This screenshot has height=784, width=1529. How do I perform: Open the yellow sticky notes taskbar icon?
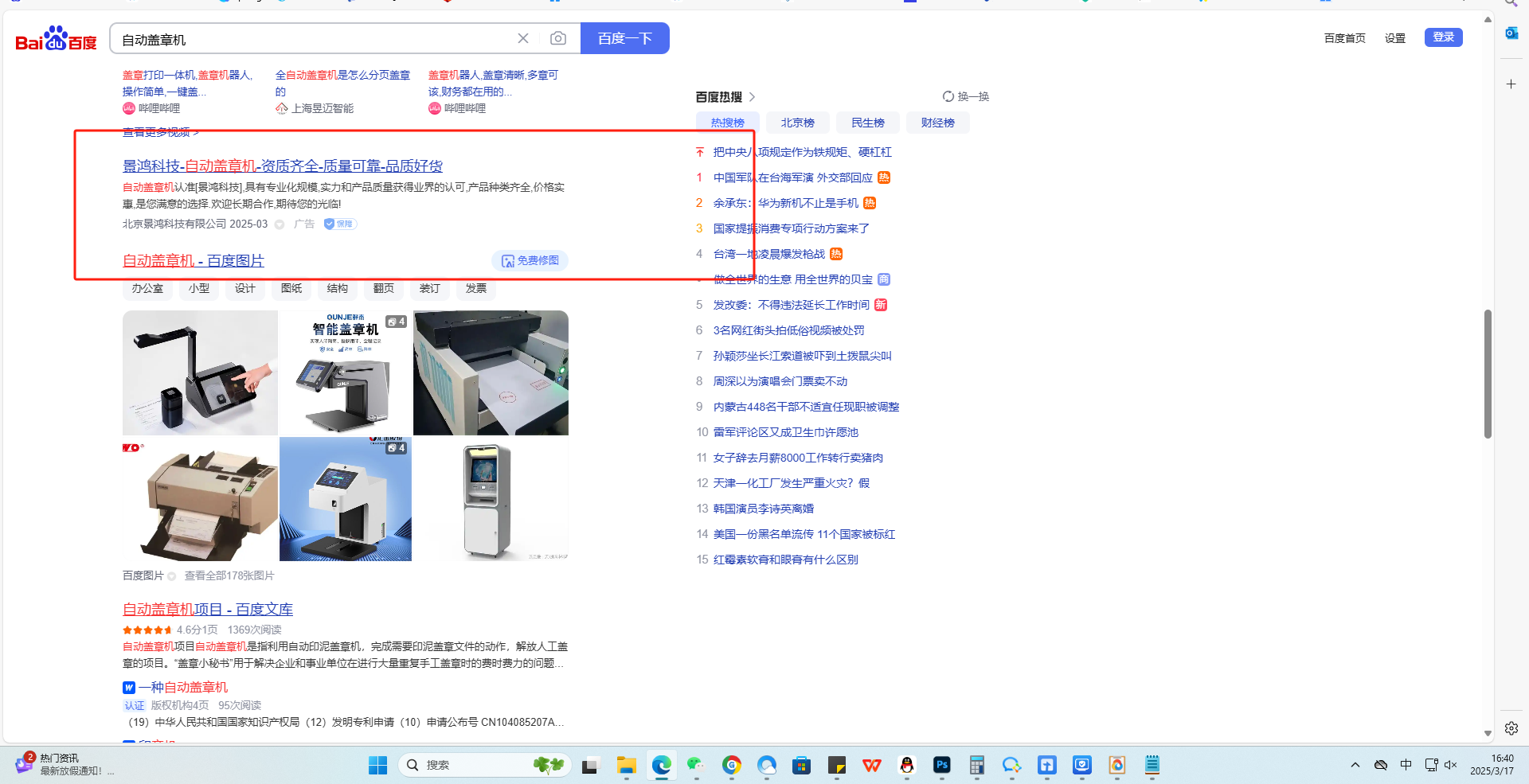836,766
